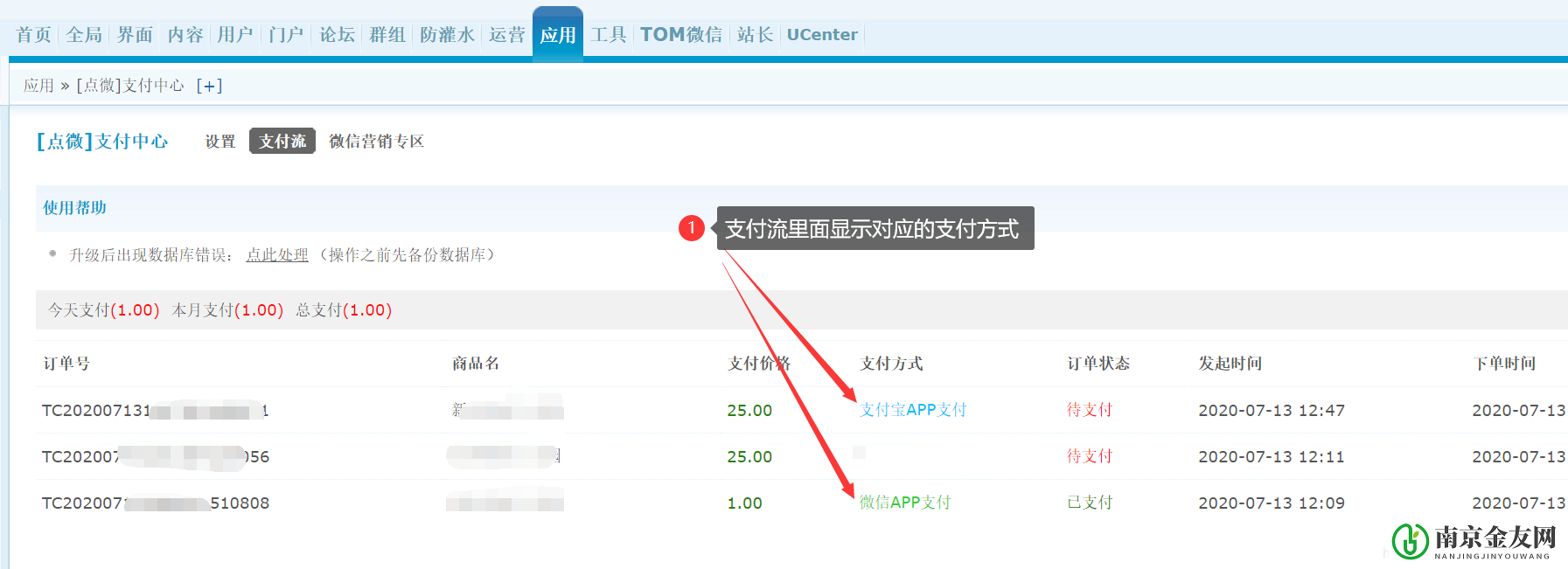Open the 全局 navigation menu
Viewport: 1568px width, 569px height.
coord(84,35)
